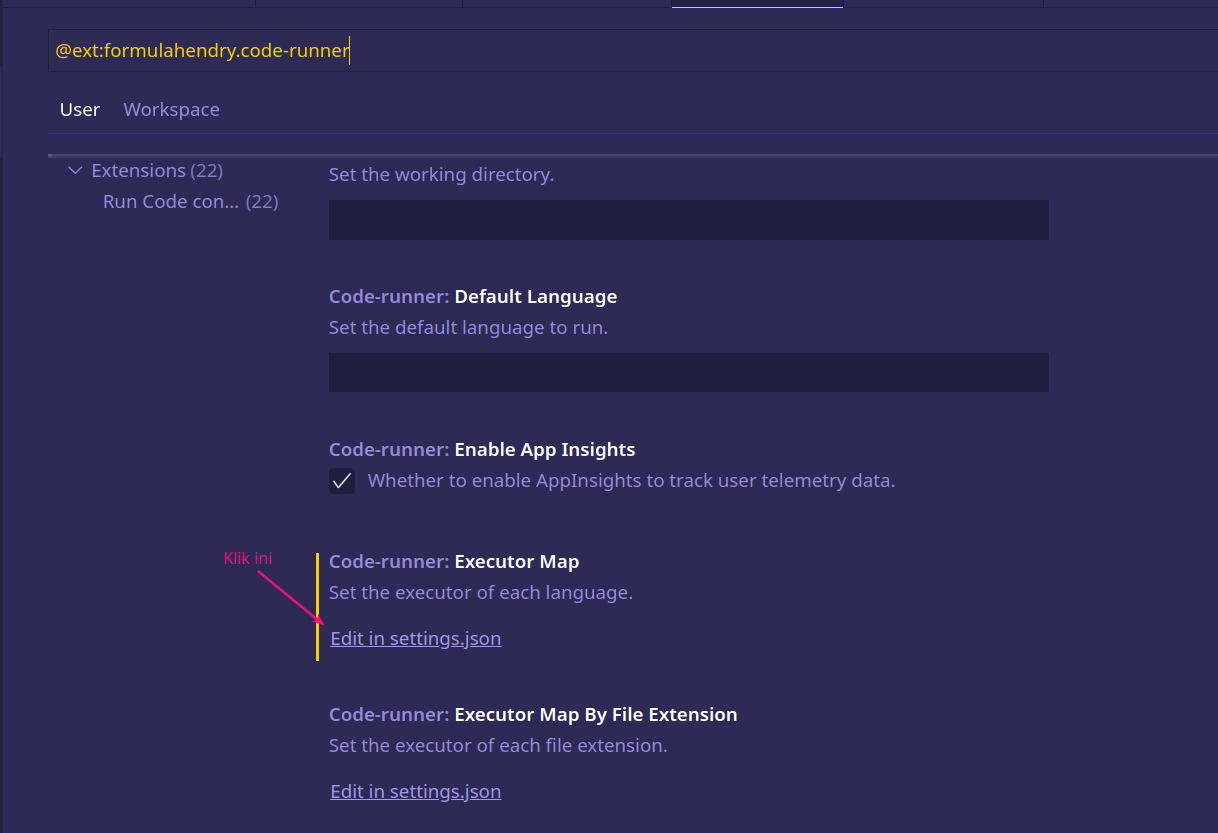
Task: Click the 'Set the executor of each language' description
Action: pos(480,592)
